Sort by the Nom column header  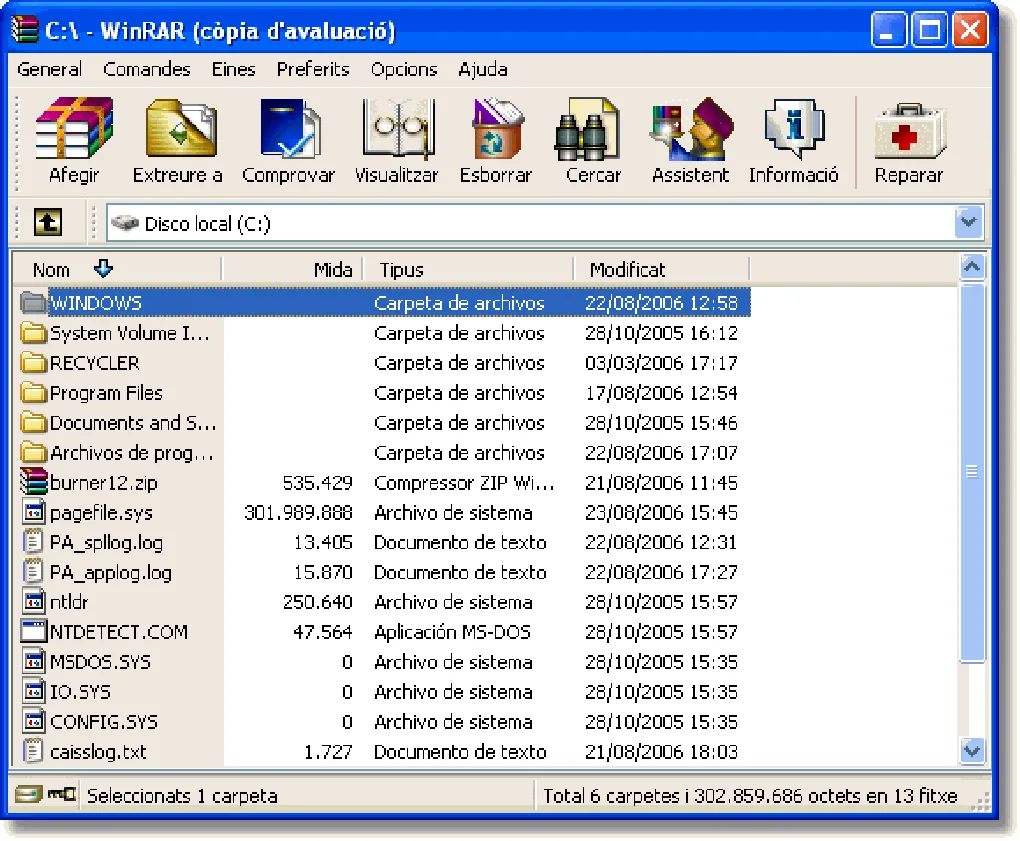117,269
